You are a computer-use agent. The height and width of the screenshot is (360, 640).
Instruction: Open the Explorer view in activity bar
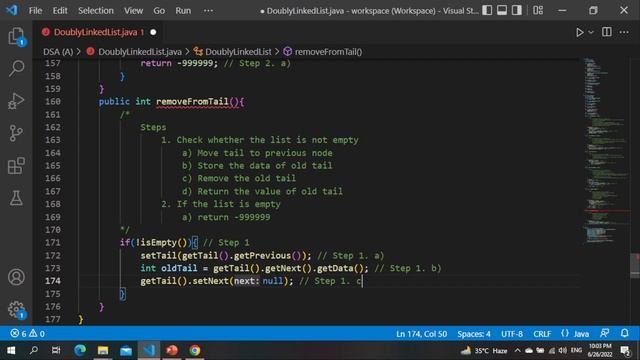(x=16, y=36)
